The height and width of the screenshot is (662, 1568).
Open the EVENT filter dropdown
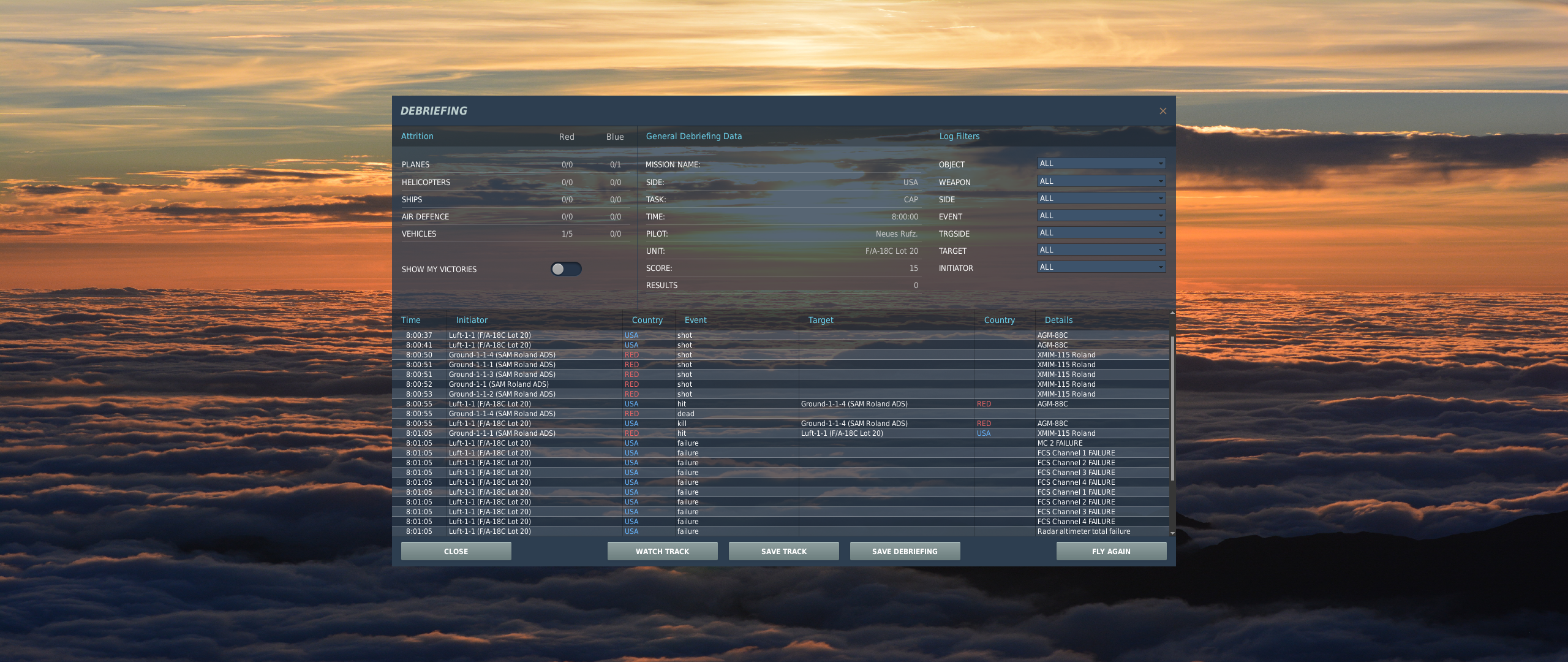click(1101, 216)
